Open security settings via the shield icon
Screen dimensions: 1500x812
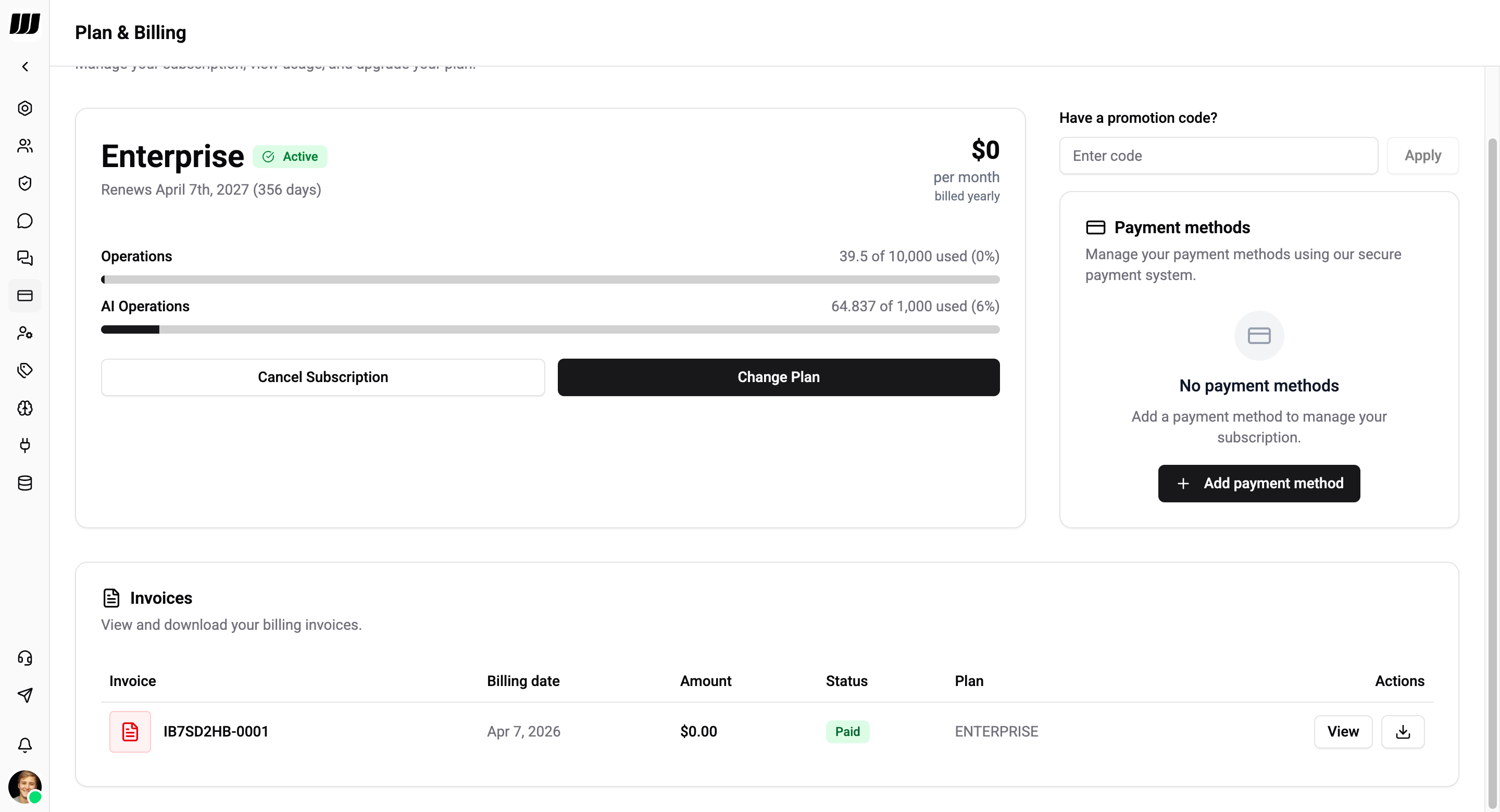click(25, 183)
